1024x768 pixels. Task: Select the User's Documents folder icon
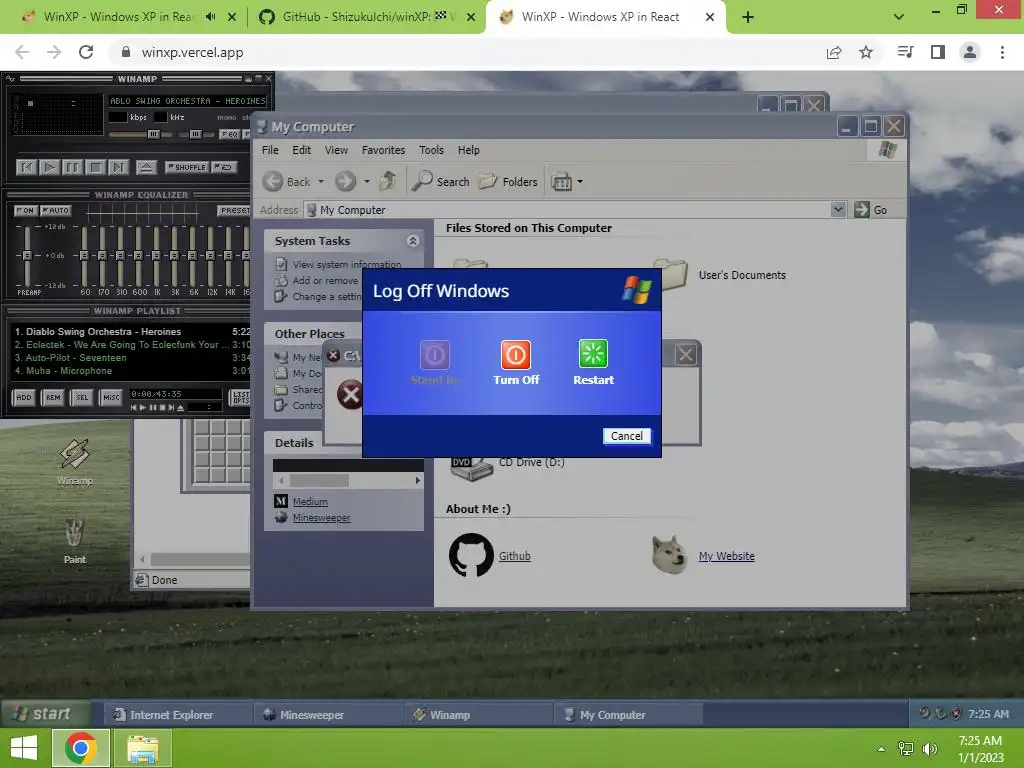[673, 274]
